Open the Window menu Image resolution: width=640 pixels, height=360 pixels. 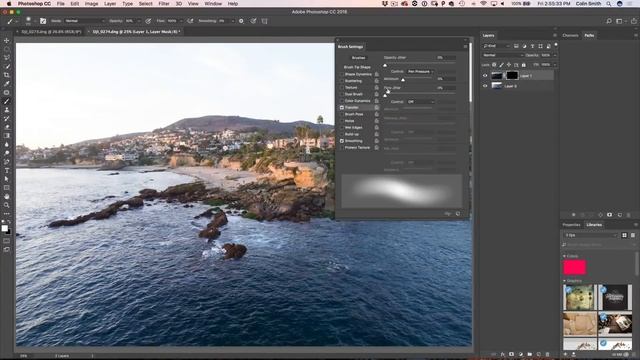coord(213,4)
